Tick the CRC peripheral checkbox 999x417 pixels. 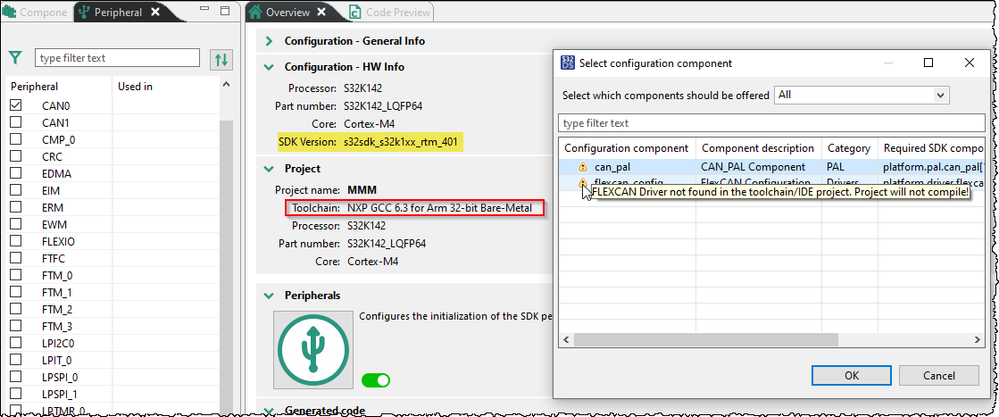tap(16, 157)
